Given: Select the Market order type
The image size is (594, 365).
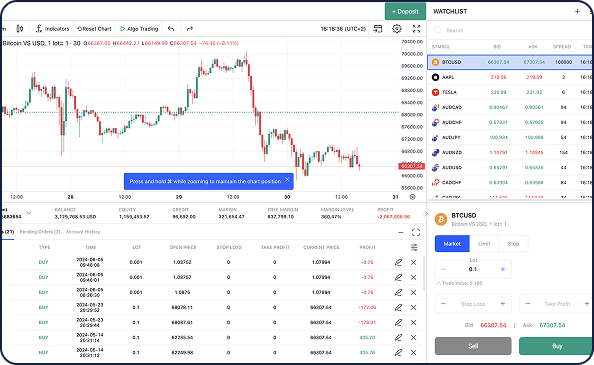Looking at the screenshot, I should tap(452, 244).
